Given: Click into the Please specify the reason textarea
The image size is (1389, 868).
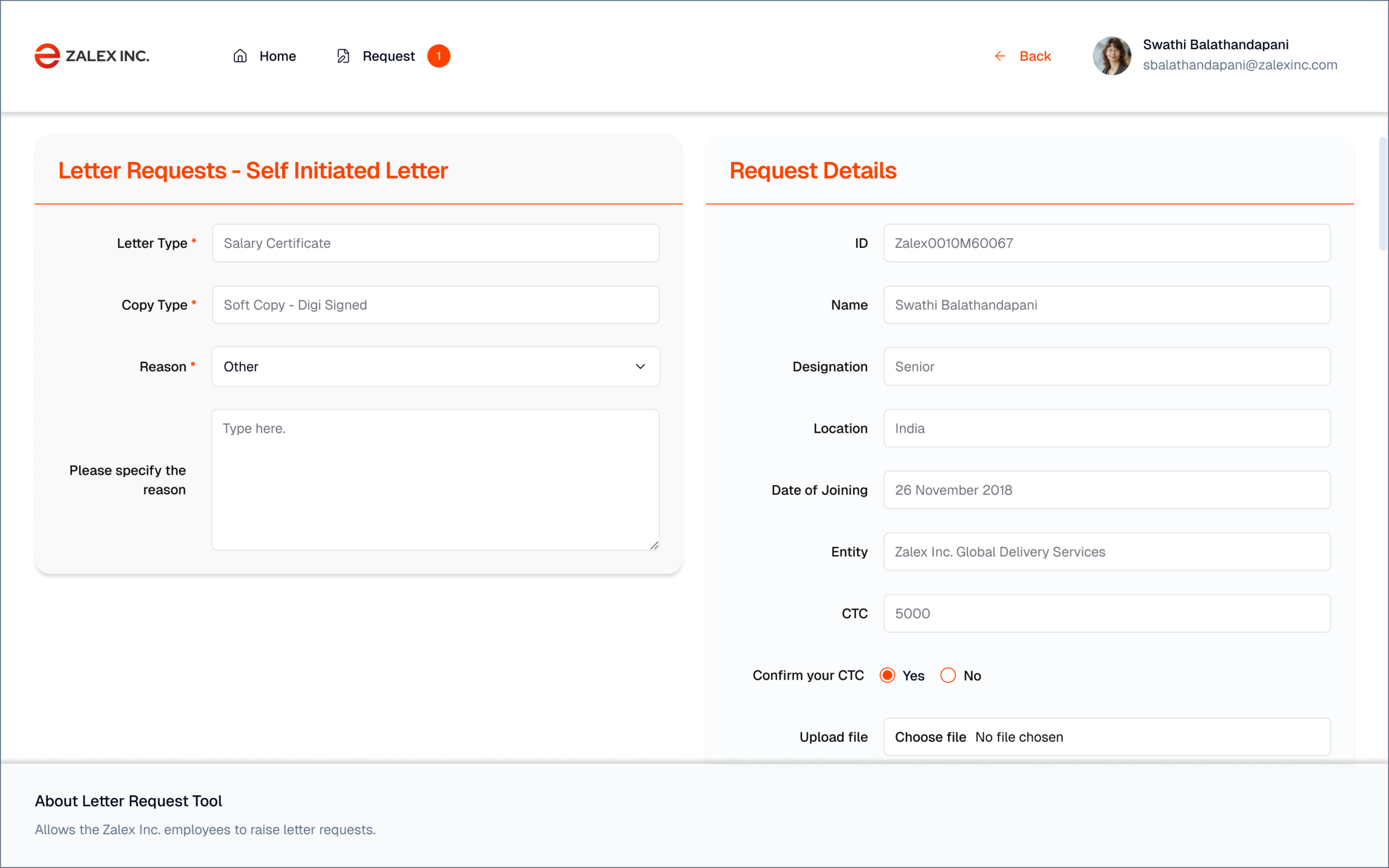Looking at the screenshot, I should pyautogui.click(x=435, y=480).
